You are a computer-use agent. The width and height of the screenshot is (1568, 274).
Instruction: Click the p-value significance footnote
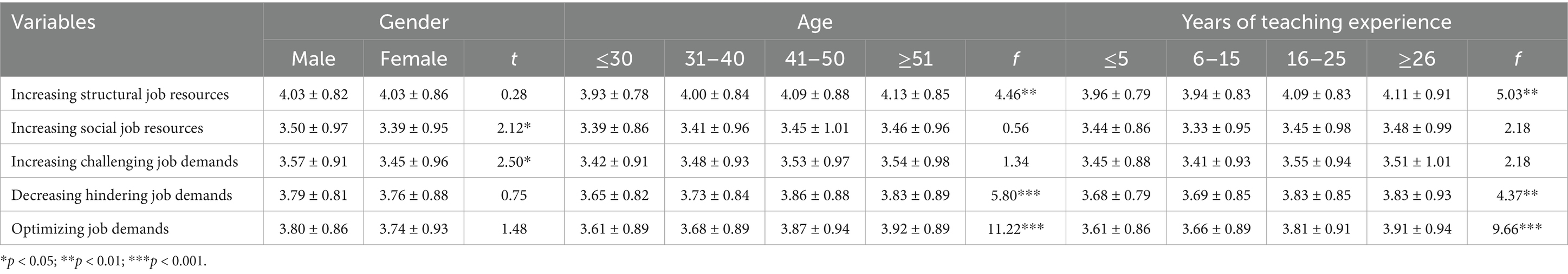click(103, 262)
